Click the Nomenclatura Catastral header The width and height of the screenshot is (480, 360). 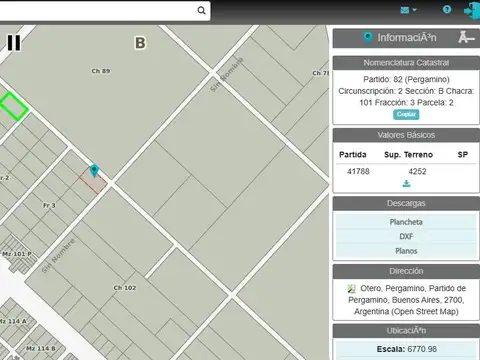tap(406, 63)
